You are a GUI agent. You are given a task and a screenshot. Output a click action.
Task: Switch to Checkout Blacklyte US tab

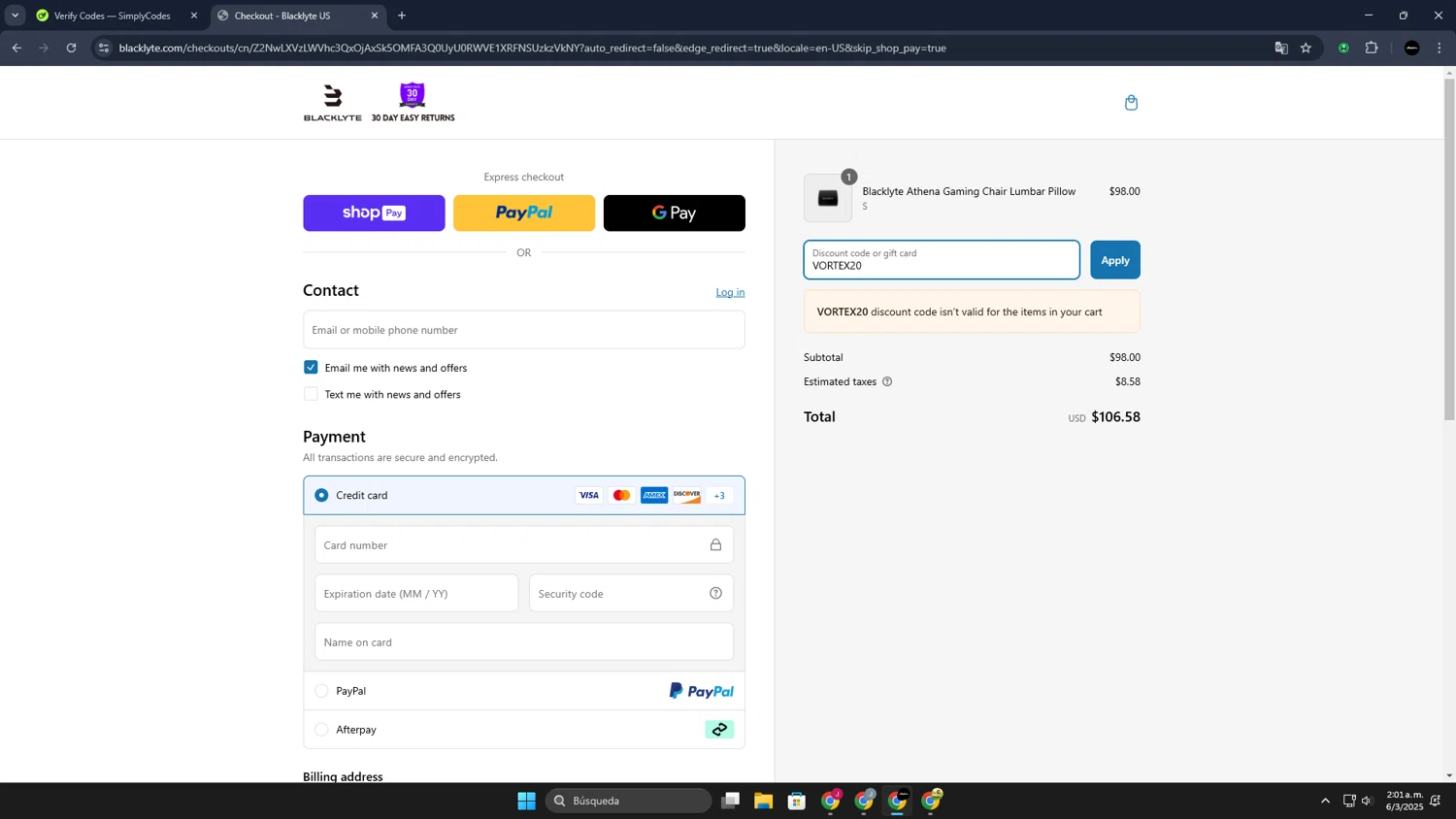(x=296, y=16)
